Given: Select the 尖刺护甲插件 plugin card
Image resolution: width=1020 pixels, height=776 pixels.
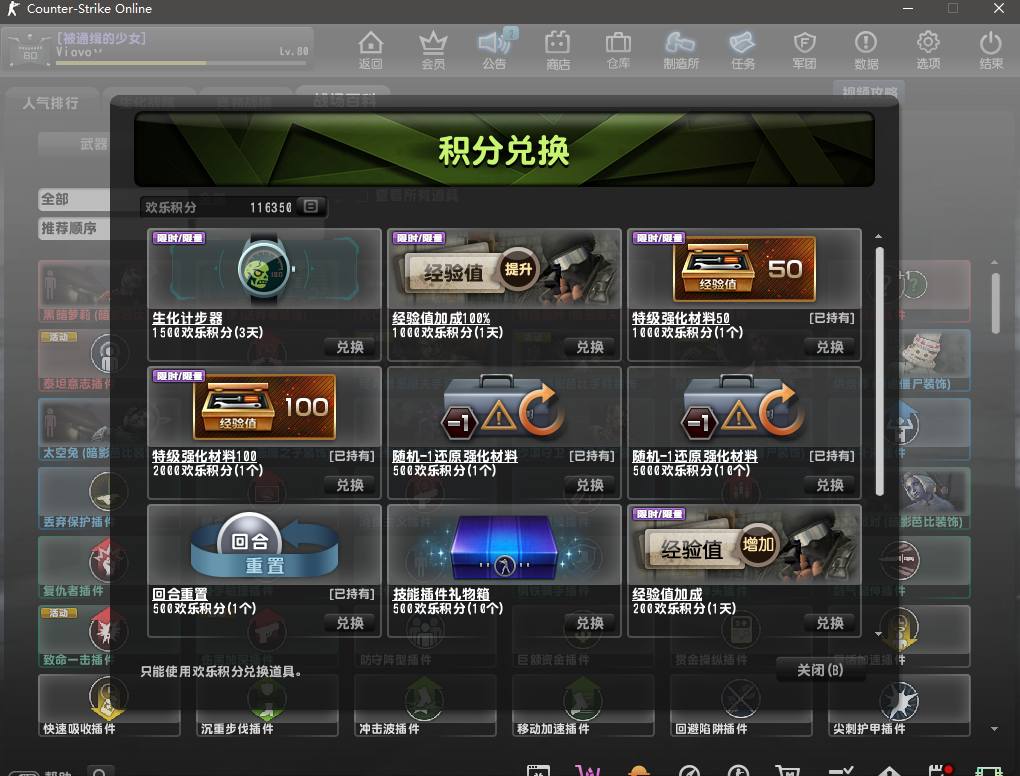Looking at the screenshot, I should 899,706.
